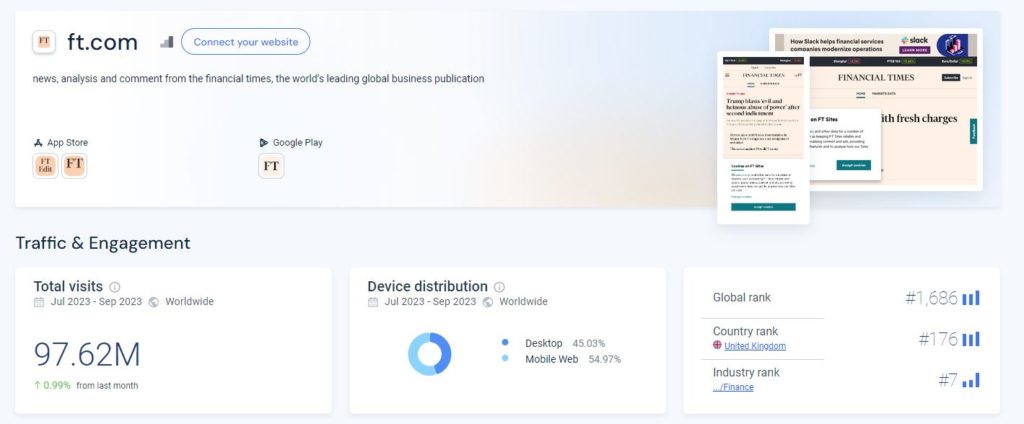
Task: Click the #1,686 global rank value
Action: pyautogui.click(x=931, y=298)
